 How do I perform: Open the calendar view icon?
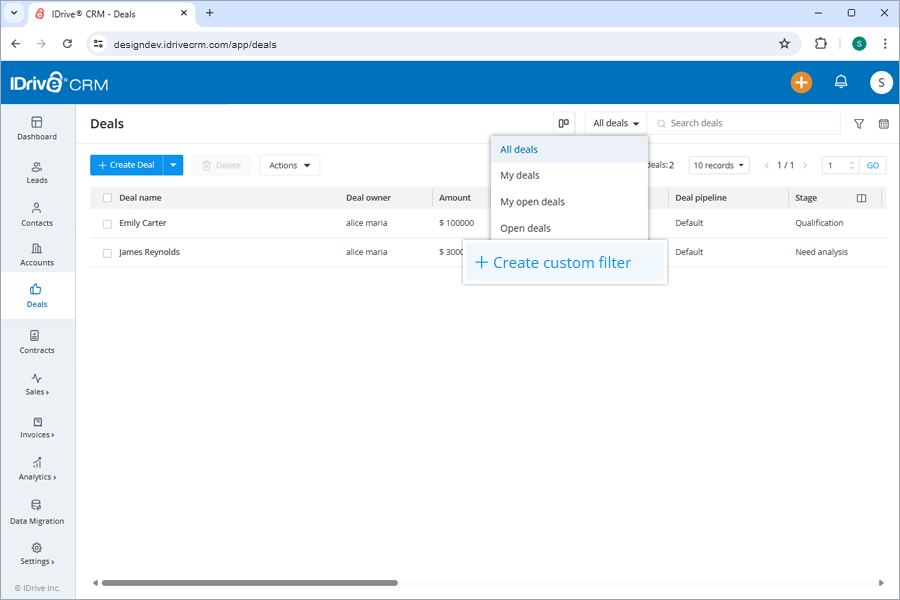(x=882, y=123)
